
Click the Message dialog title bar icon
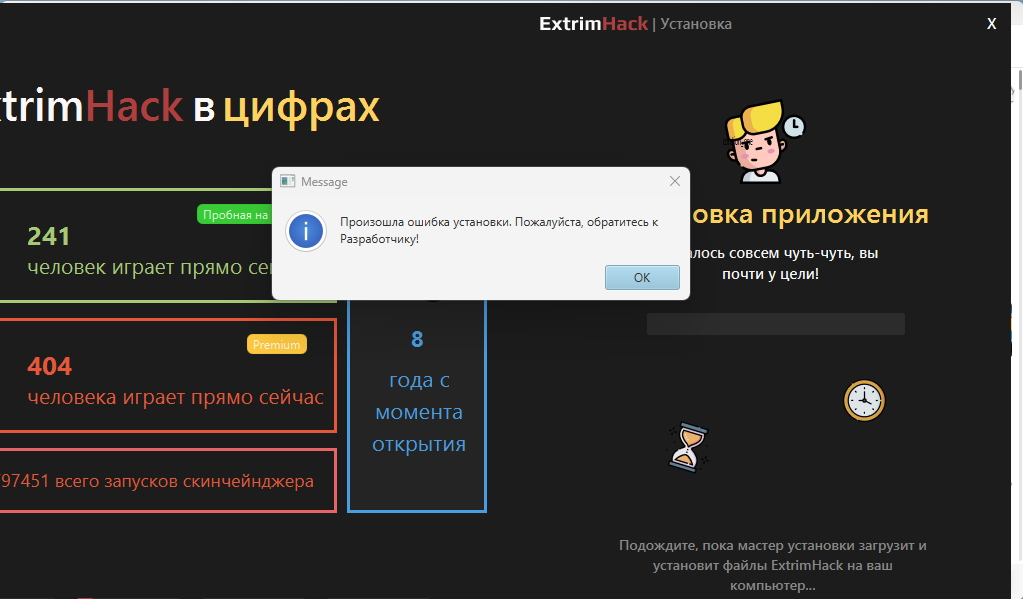[x=288, y=181]
